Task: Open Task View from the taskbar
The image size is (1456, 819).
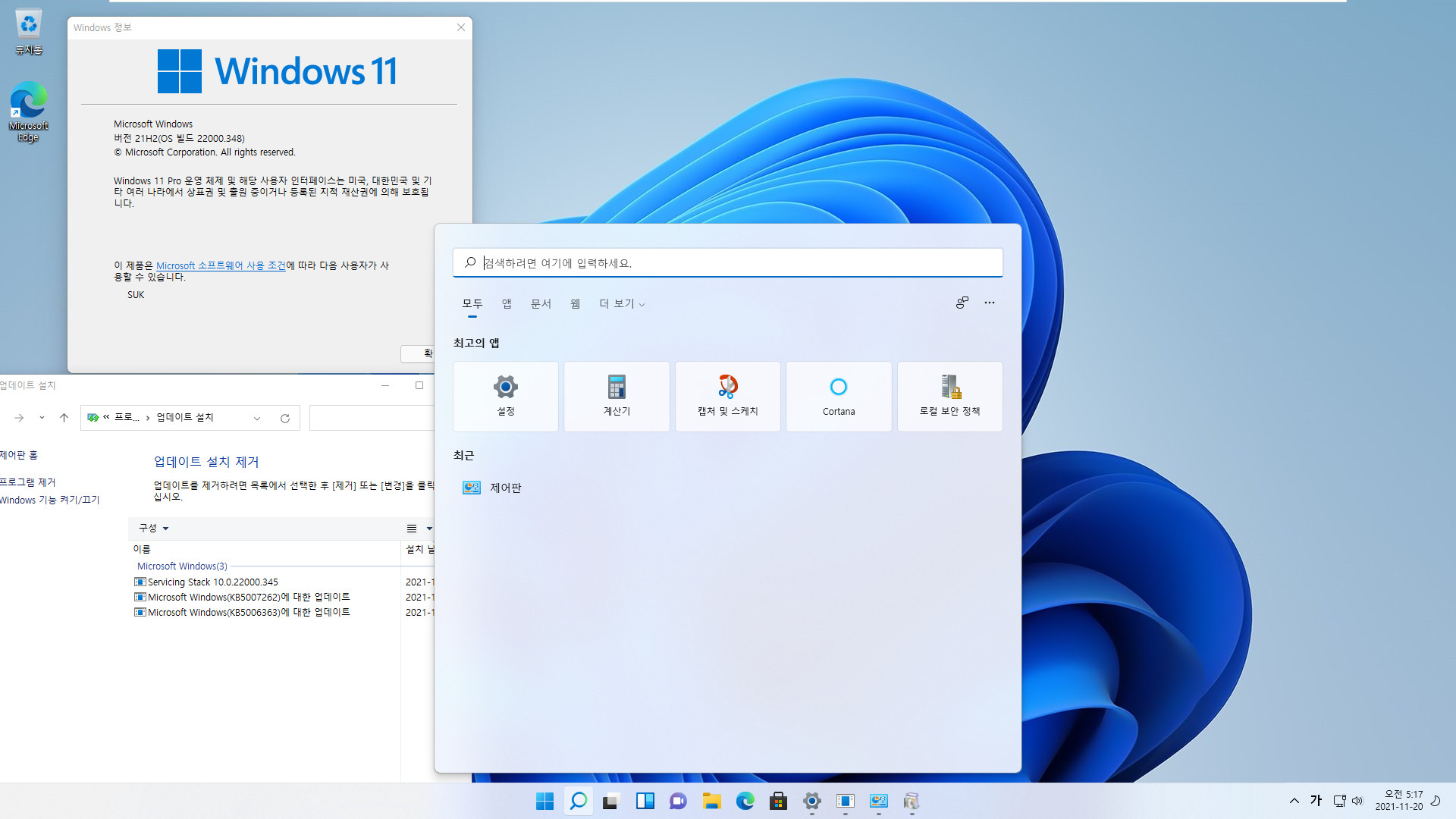Action: click(611, 801)
